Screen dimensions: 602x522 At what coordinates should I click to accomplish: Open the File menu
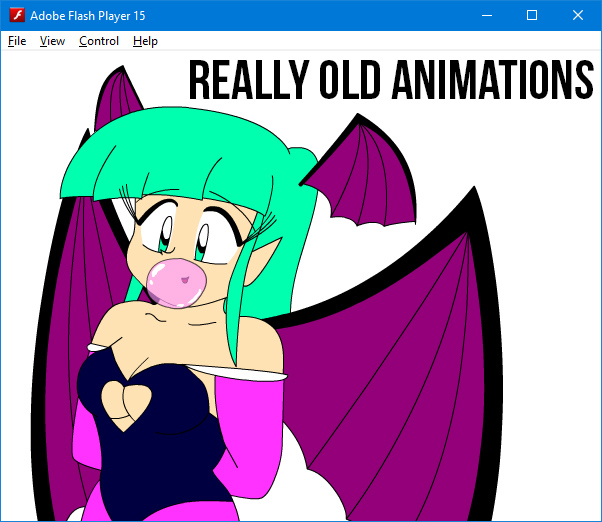click(x=17, y=41)
